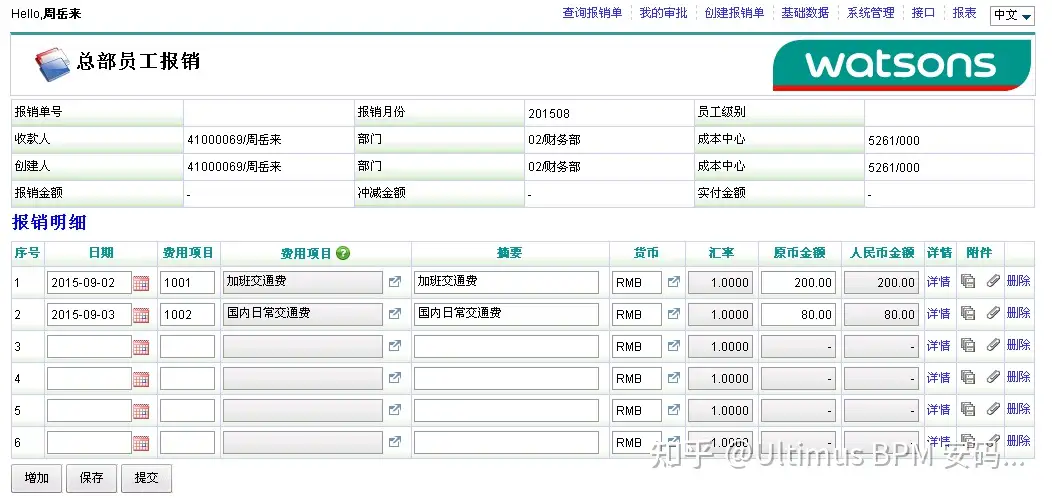Click the date field showing 2015-09-02
1052x498 pixels.
pyautogui.click(x=89, y=283)
